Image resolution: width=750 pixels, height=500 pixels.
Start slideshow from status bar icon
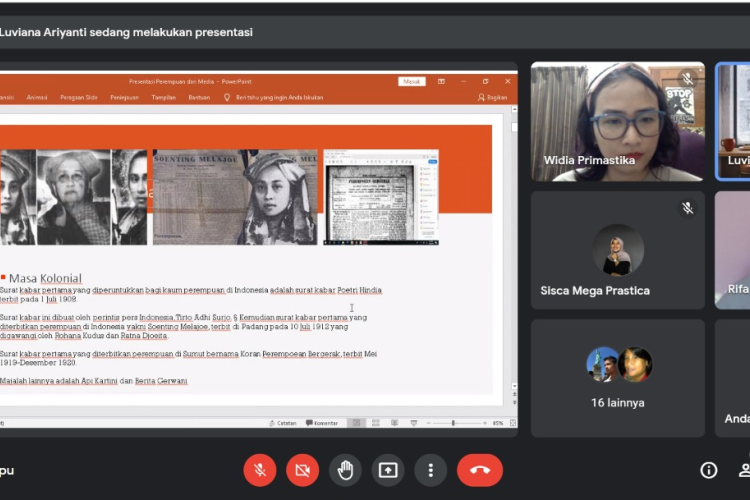tap(413, 423)
